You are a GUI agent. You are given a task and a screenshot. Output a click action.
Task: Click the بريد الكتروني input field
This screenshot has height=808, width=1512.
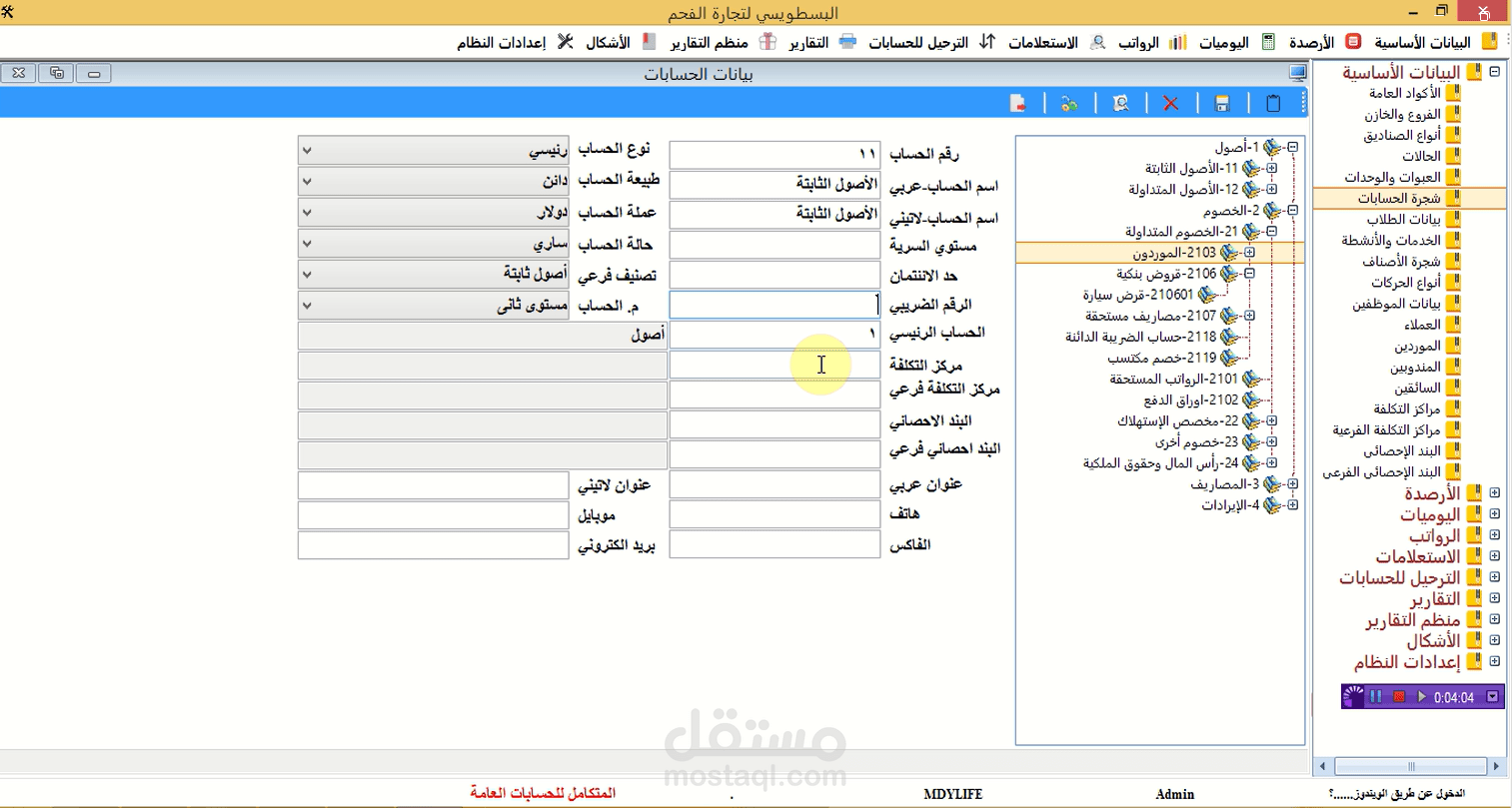click(433, 544)
